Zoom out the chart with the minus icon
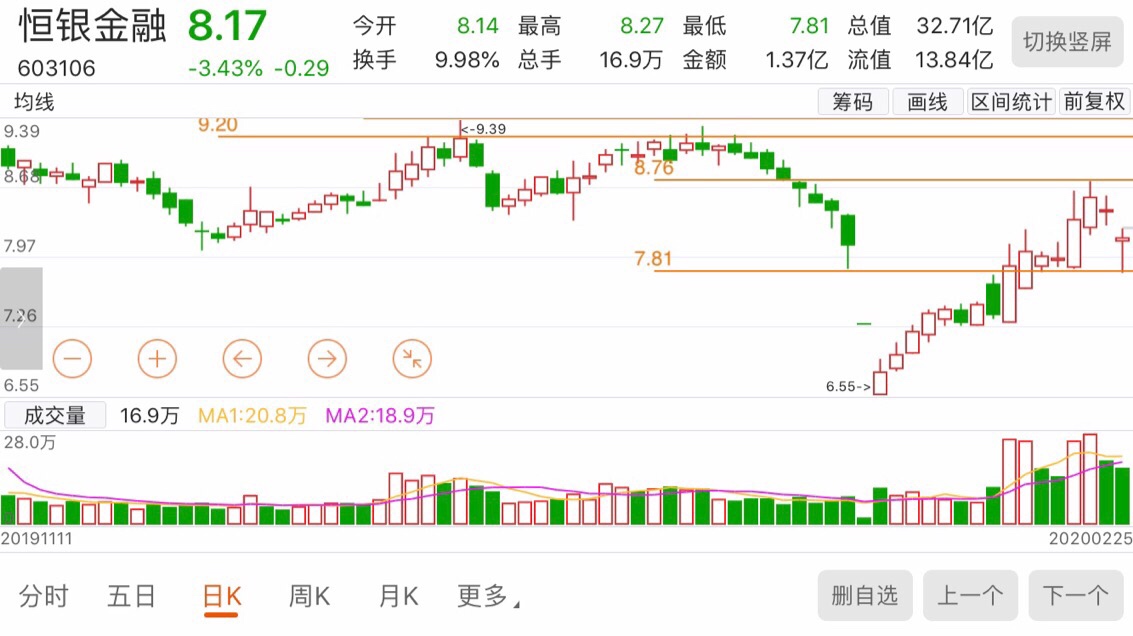Image resolution: width=1133 pixels, height=636 pixels. coord(71,358)
